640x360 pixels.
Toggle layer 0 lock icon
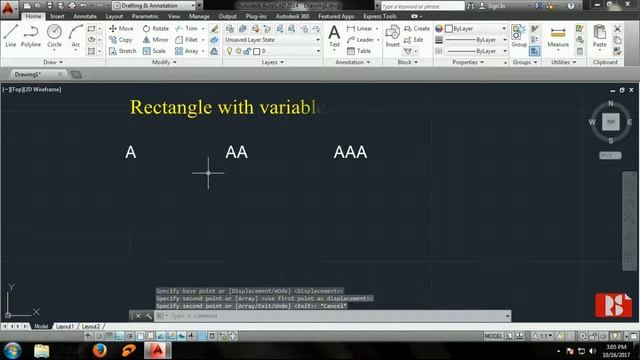click(x=247, y=51)
